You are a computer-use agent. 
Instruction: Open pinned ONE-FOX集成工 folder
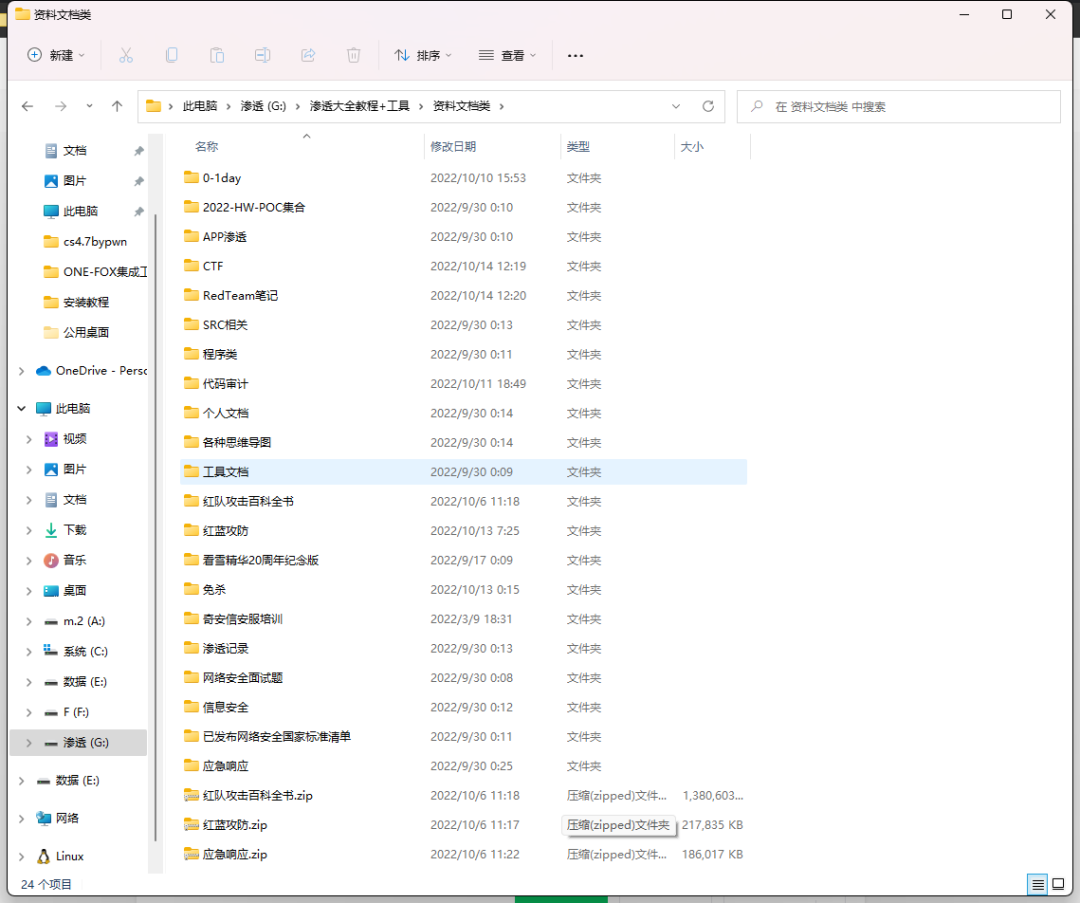click(x=95, y=272)
